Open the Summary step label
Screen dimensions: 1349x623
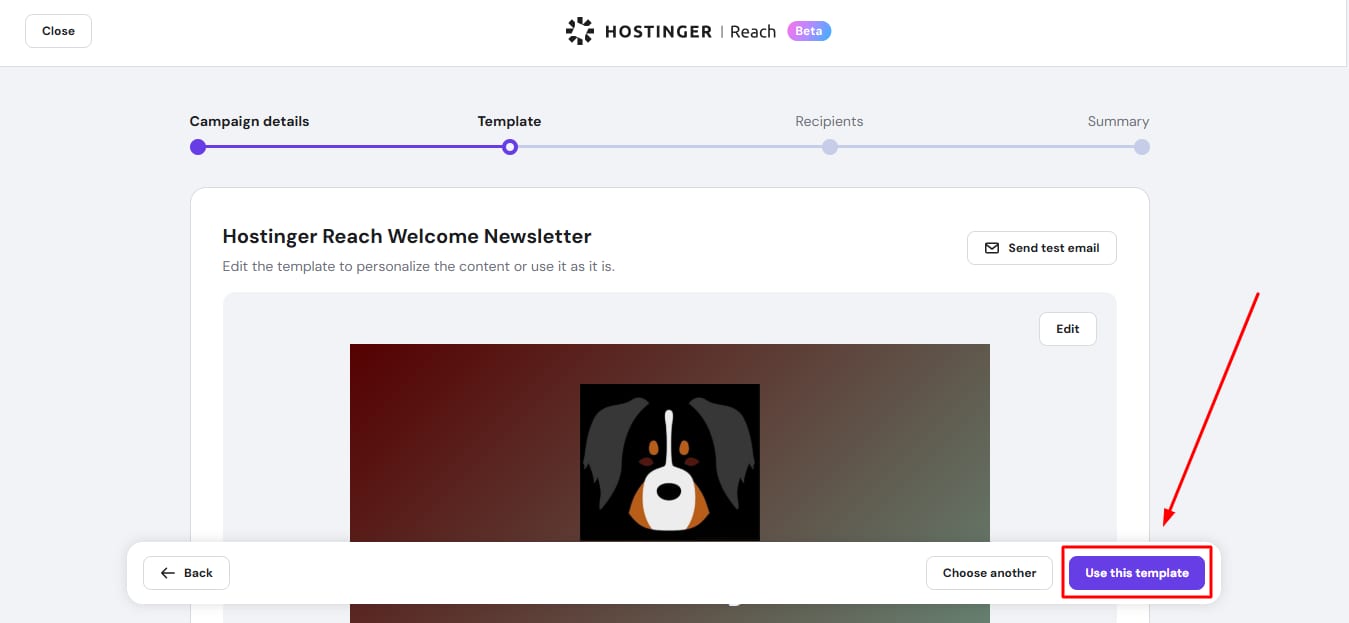1118,121
